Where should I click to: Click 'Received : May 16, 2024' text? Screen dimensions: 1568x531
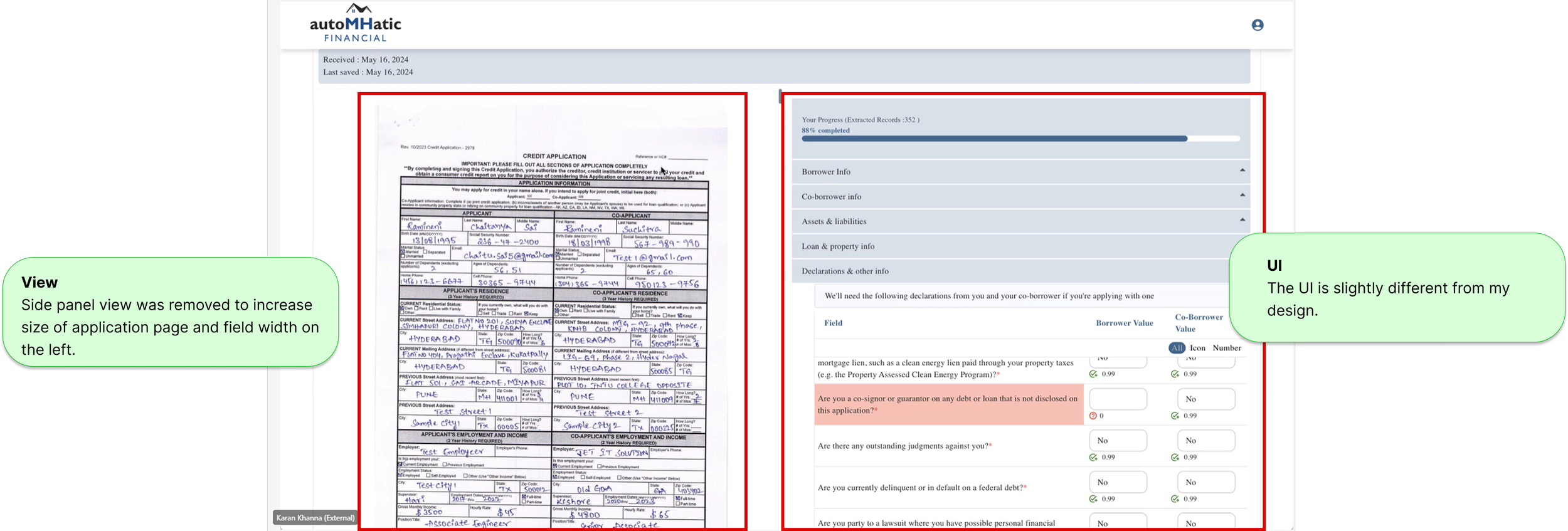click(366, 60)
